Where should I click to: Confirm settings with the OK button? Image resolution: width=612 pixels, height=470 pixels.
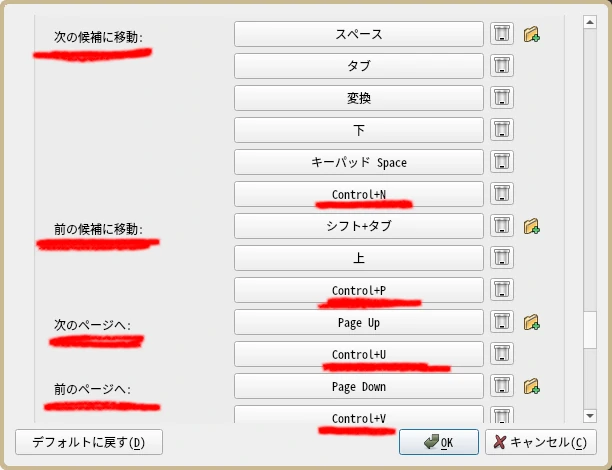coord(438,442)
